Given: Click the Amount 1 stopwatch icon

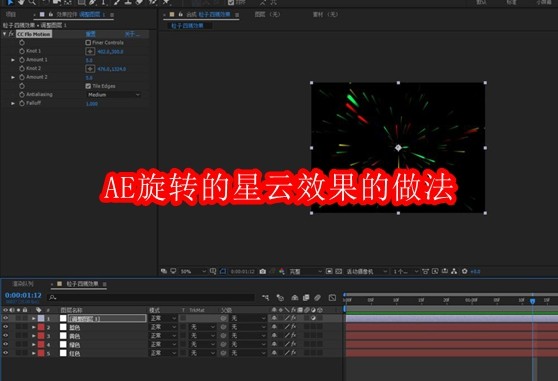Looking at the screenshot, I should (x=22, y=60).
